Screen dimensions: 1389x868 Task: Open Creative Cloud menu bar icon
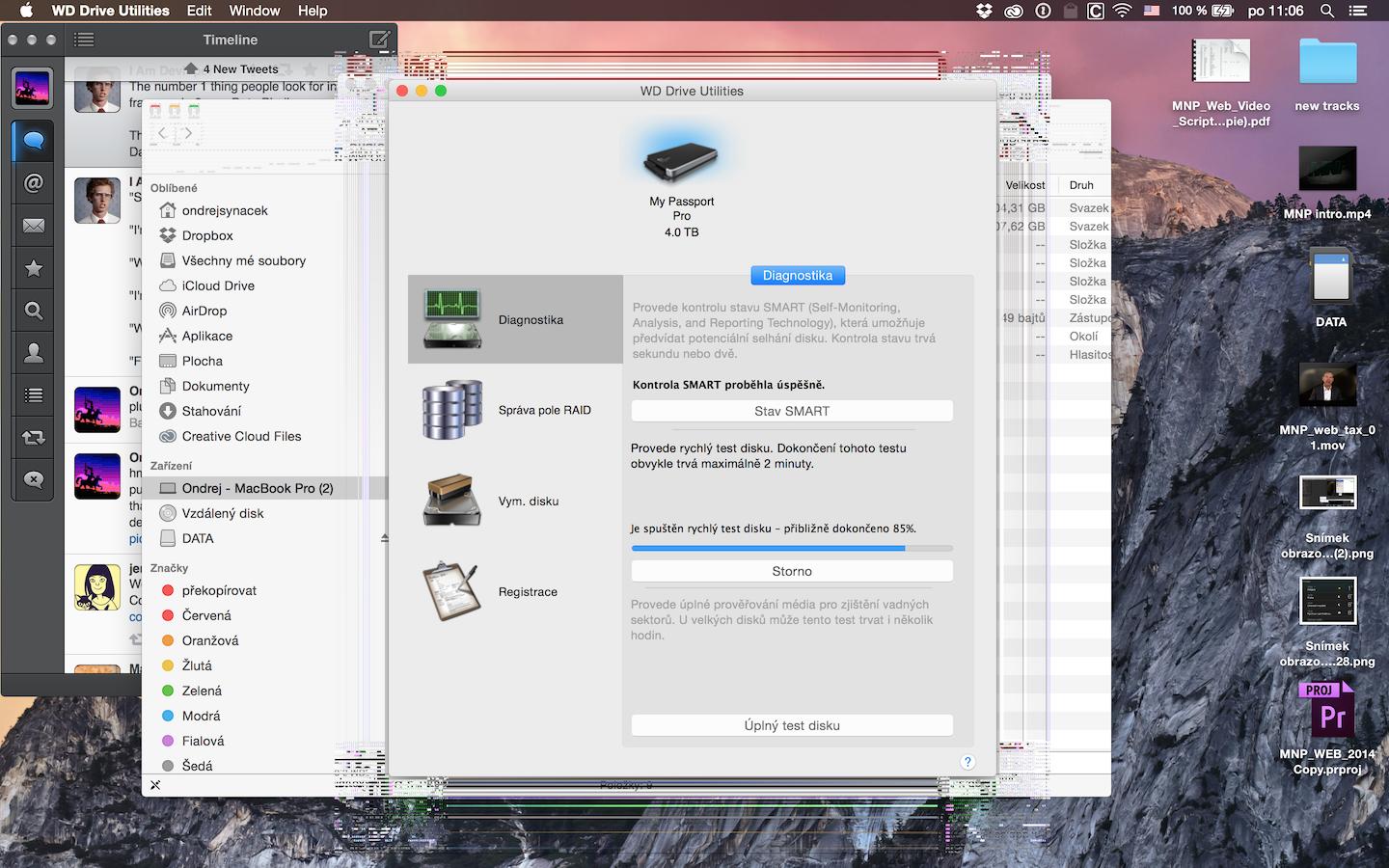click(1013, 11)
